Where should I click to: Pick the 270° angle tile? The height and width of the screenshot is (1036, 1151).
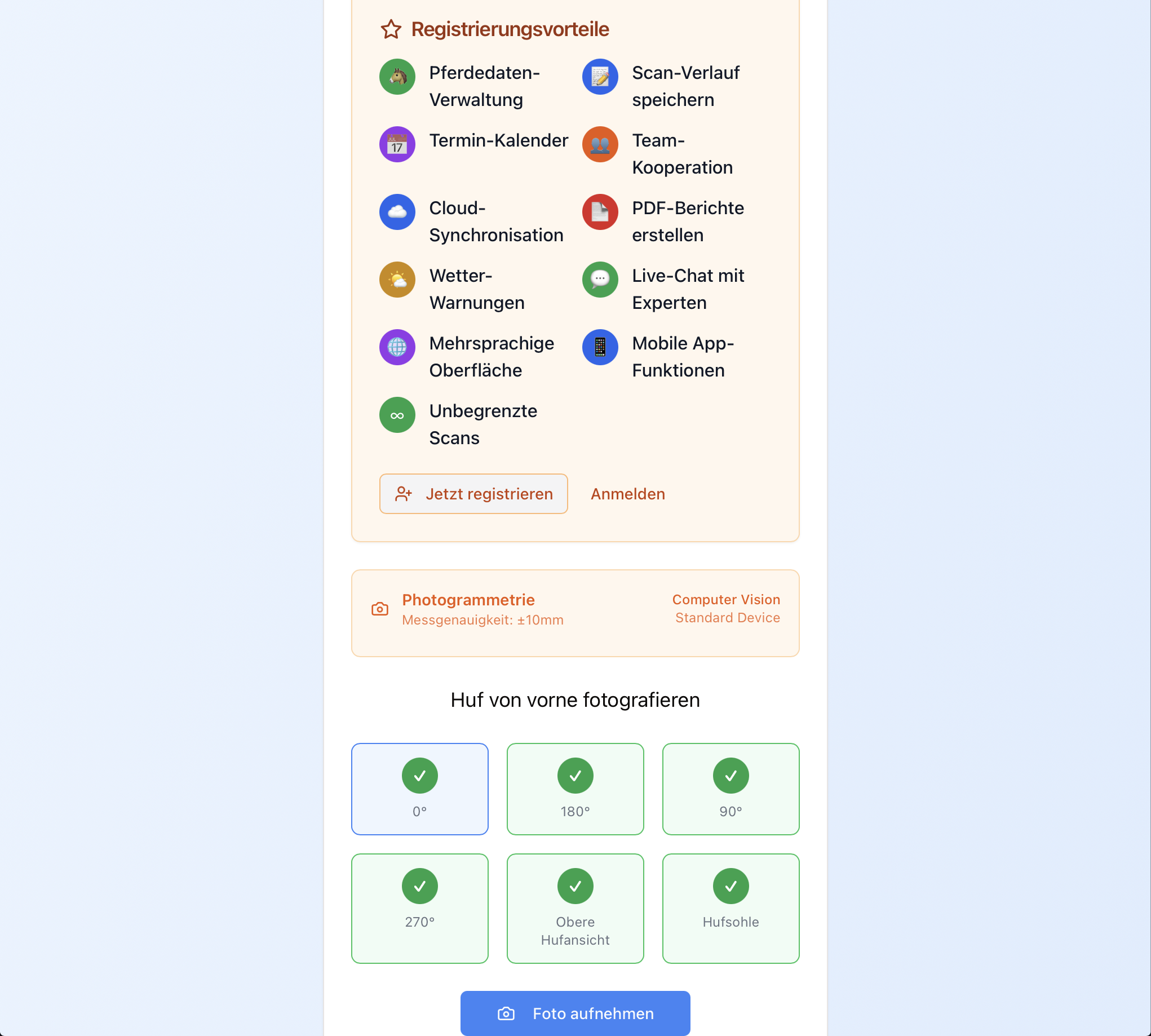pos(419,908)
